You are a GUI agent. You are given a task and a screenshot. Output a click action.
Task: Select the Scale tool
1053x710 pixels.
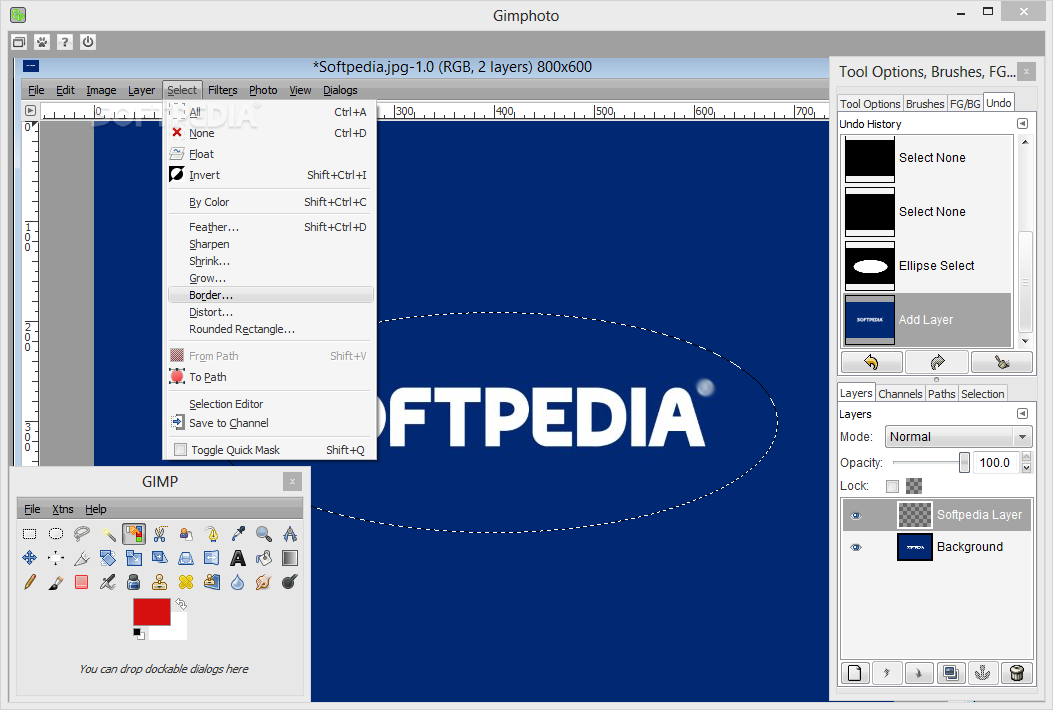(134, 558)
